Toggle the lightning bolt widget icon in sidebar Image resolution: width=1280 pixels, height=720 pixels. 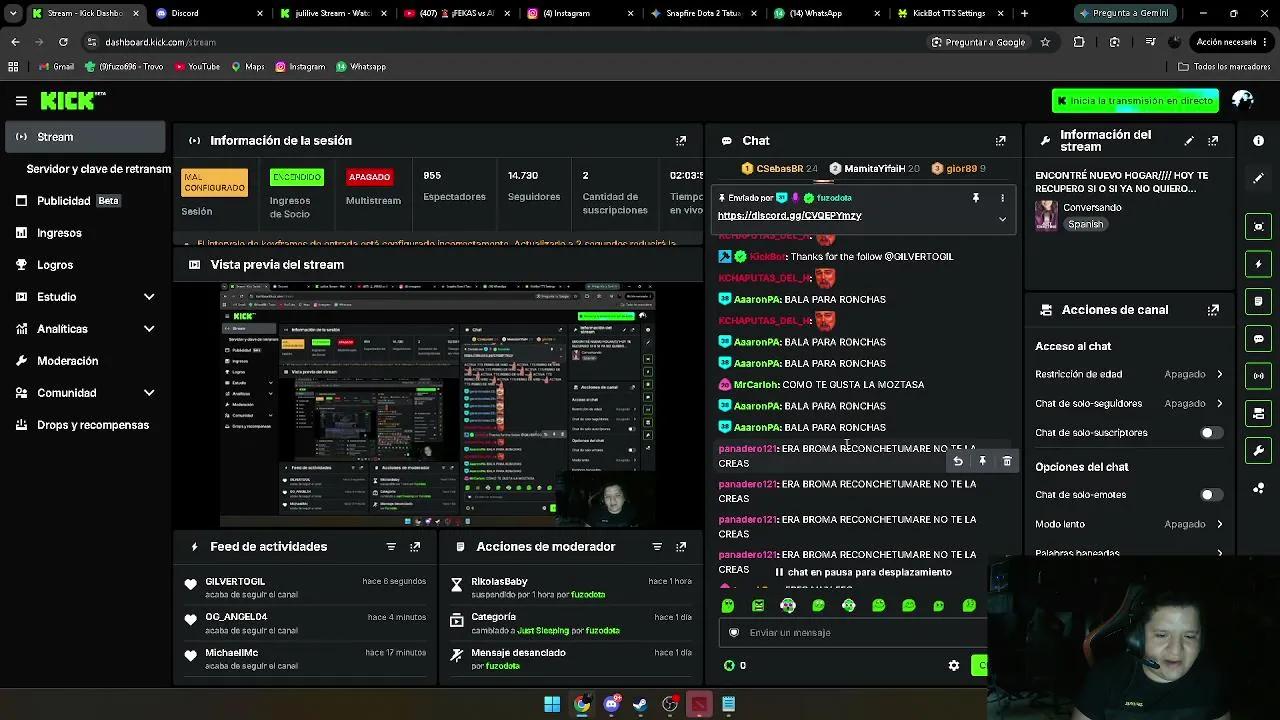tap(1258, 264)
